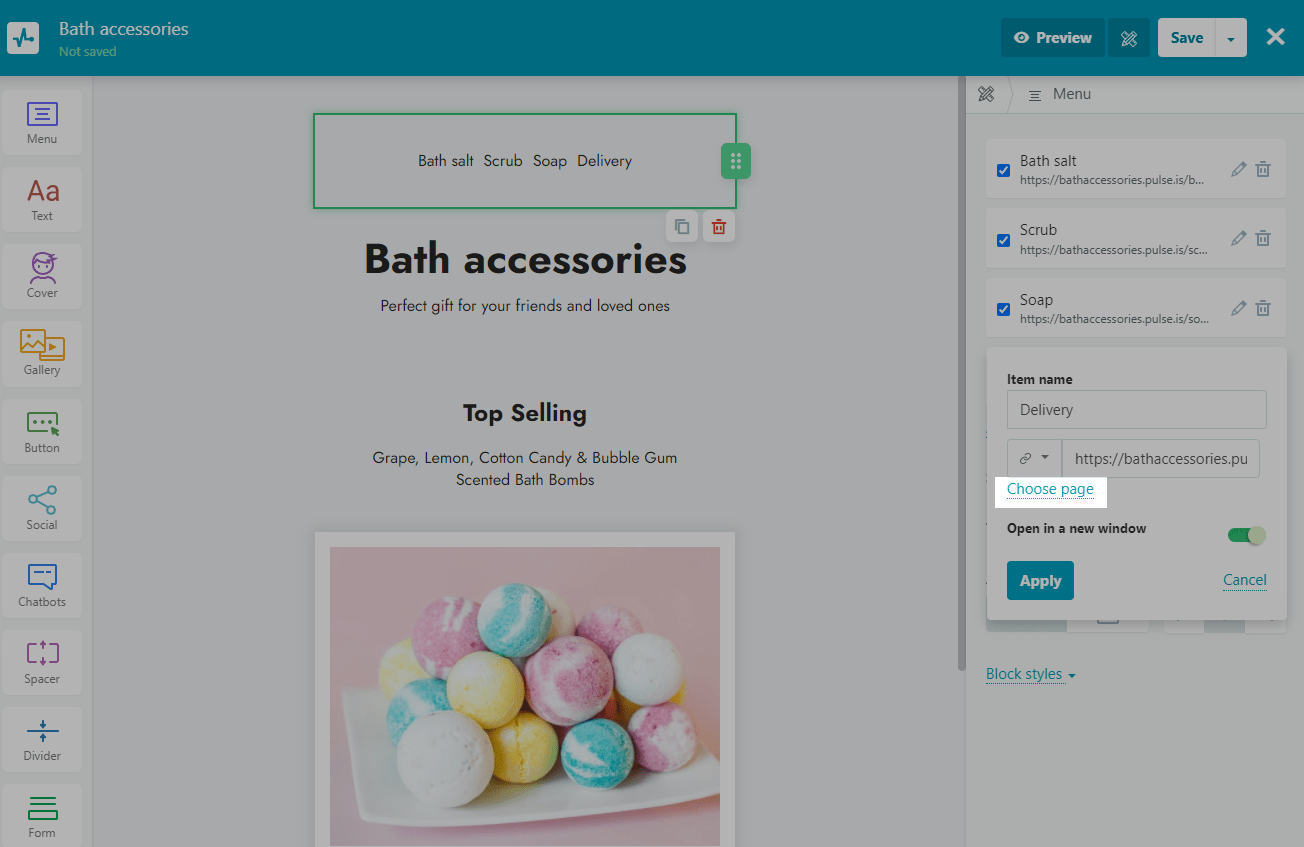Click Delivery in the page menu
The height and width of the screenshot is (847, 1304).
point(604,161)
